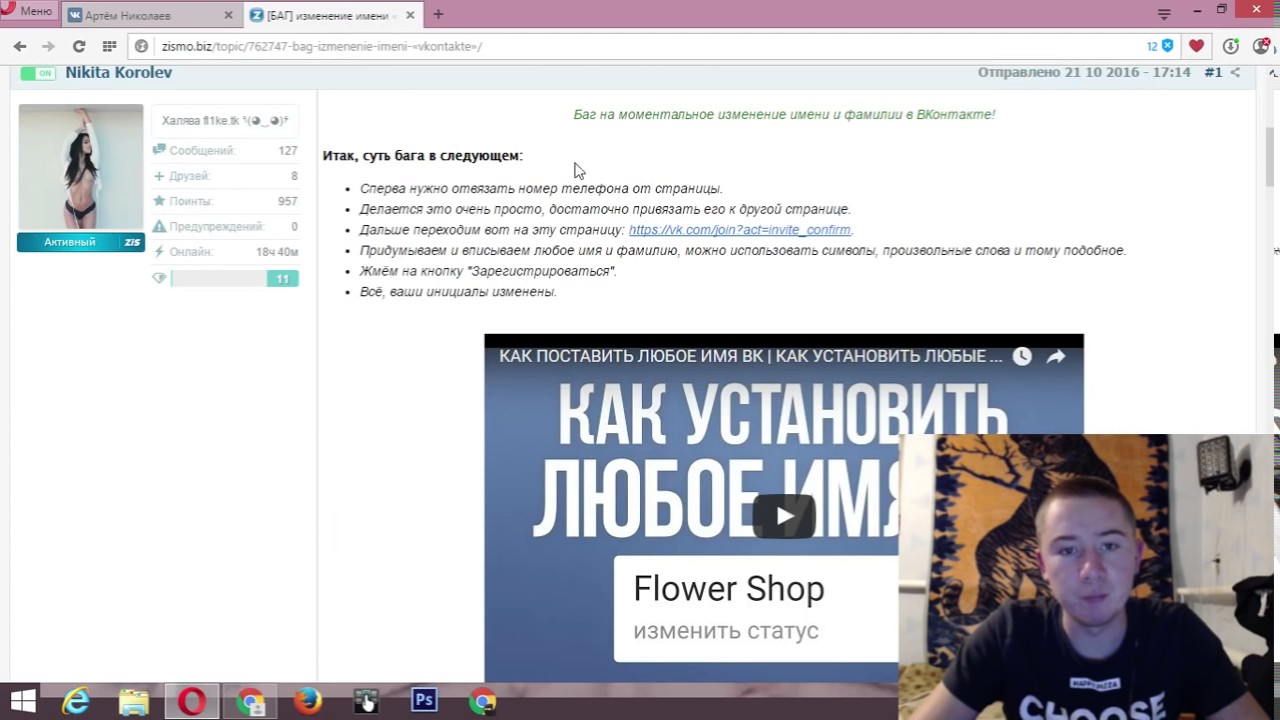The height and width of the screenshot is (720, 1280).
Task: Open the first Chrome taskbar icon
Action: [250, 702]
